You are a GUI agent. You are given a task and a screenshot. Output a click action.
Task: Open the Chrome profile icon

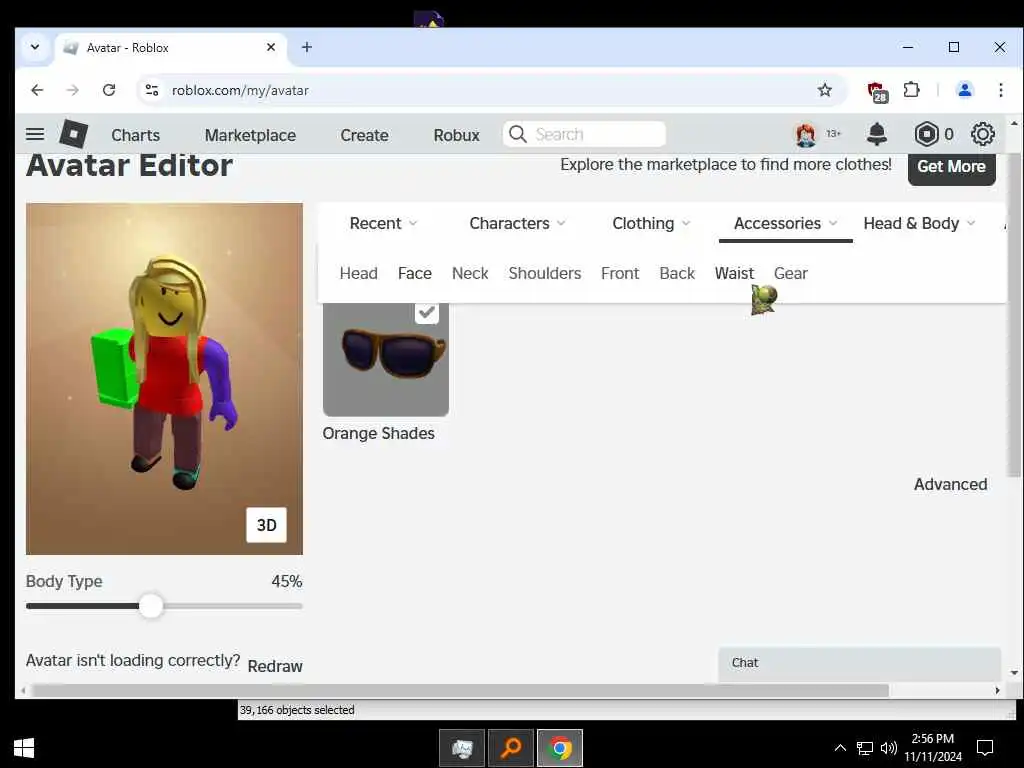click(965, 90)
